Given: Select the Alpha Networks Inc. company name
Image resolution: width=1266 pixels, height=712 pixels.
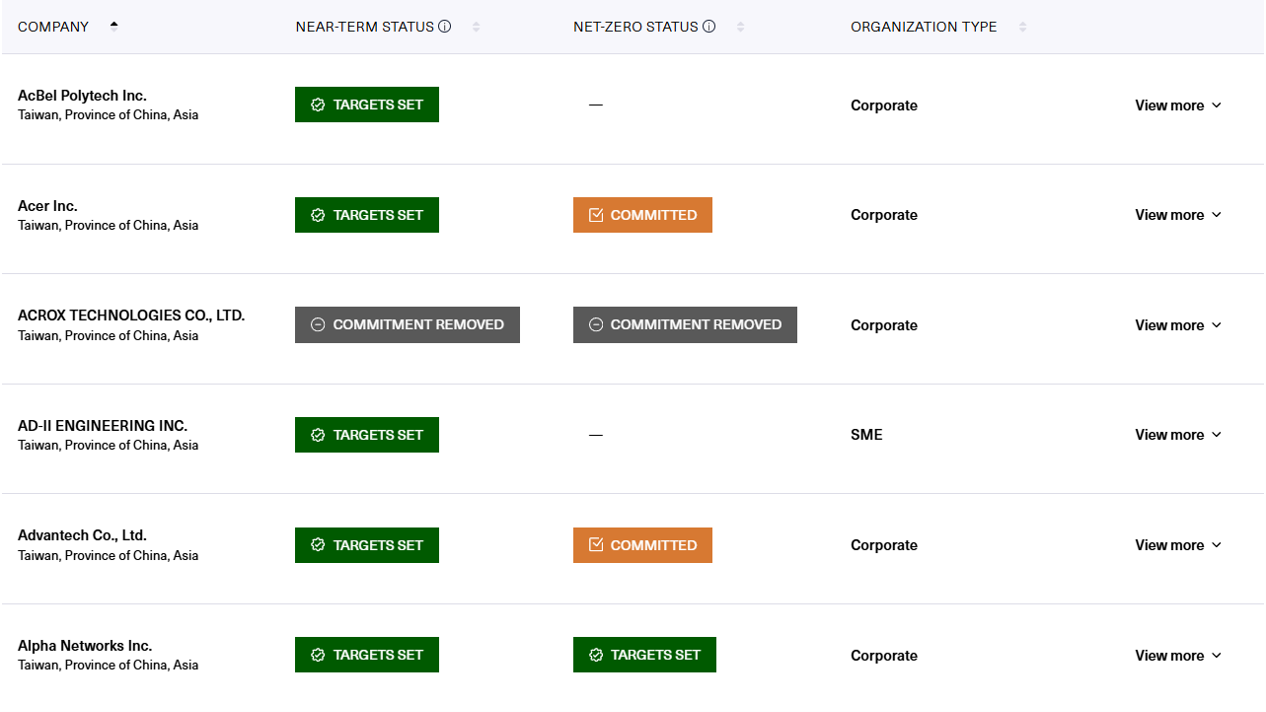Looking at the screenshot, I should pyautogui.click(x=85, y=646).
